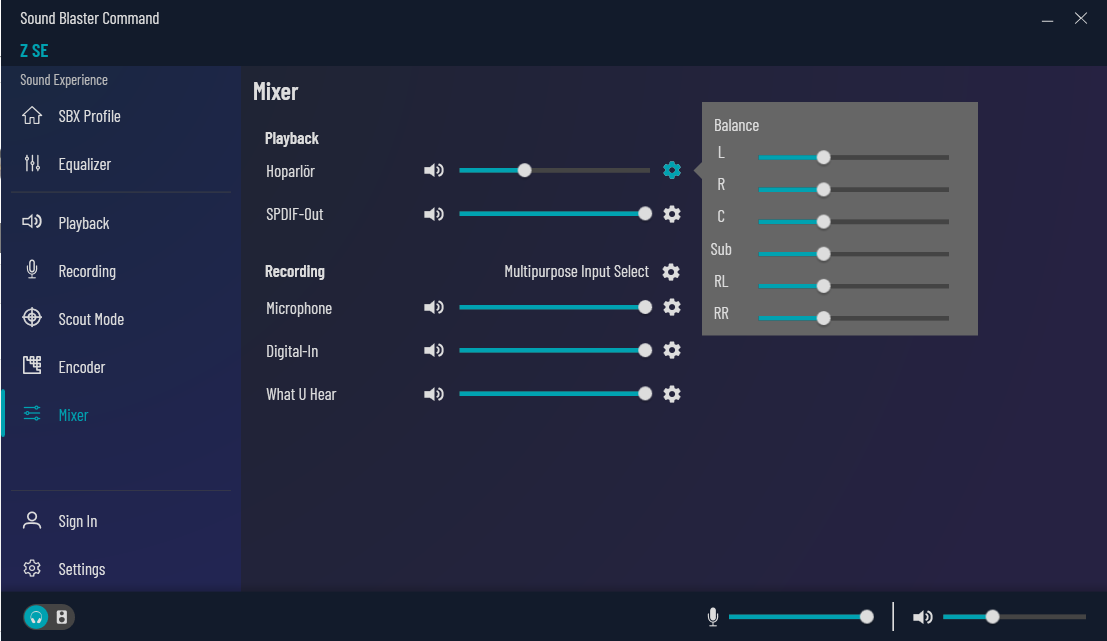1107x641 pixels.
Task: Open Digital-In settings gear
Action: pyautogui.click(x=672, y=350)
